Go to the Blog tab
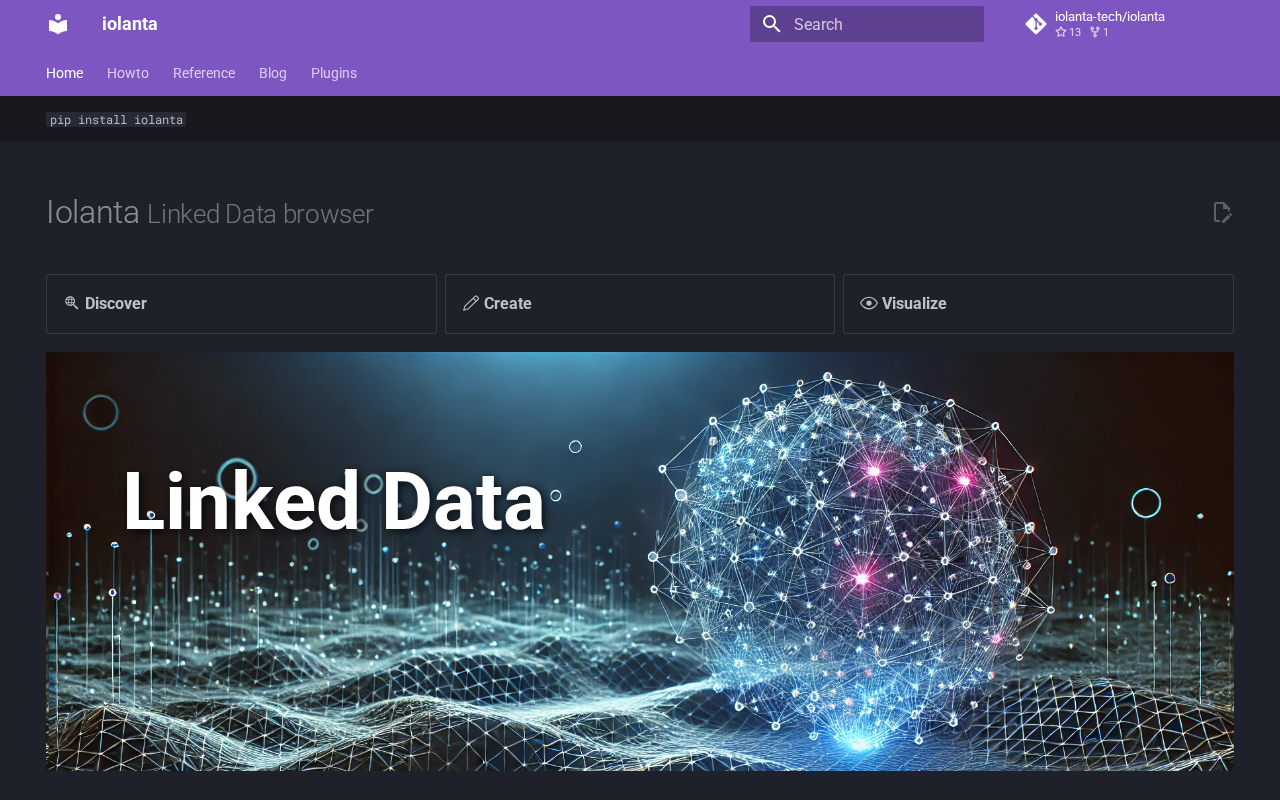 tap(273, 73)
